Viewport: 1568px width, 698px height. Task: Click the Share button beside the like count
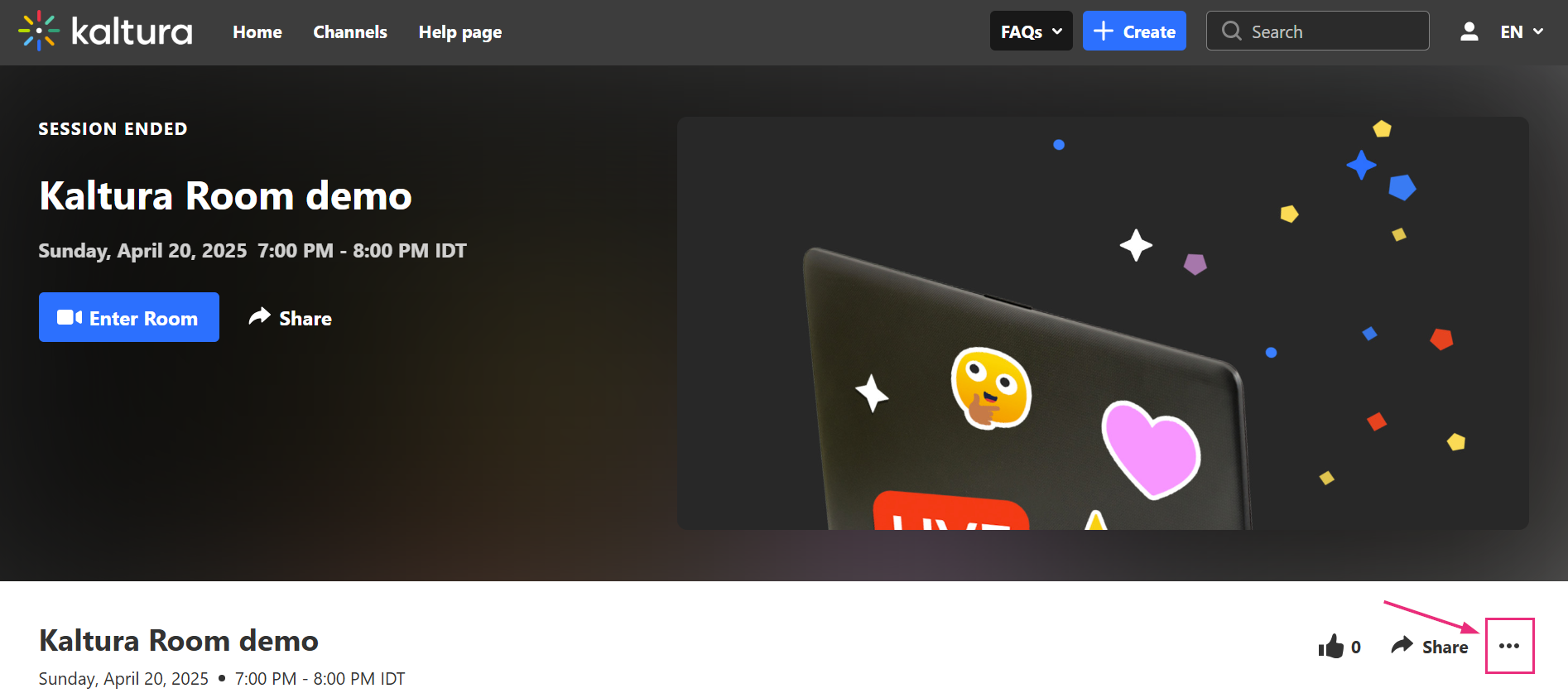1430,647
